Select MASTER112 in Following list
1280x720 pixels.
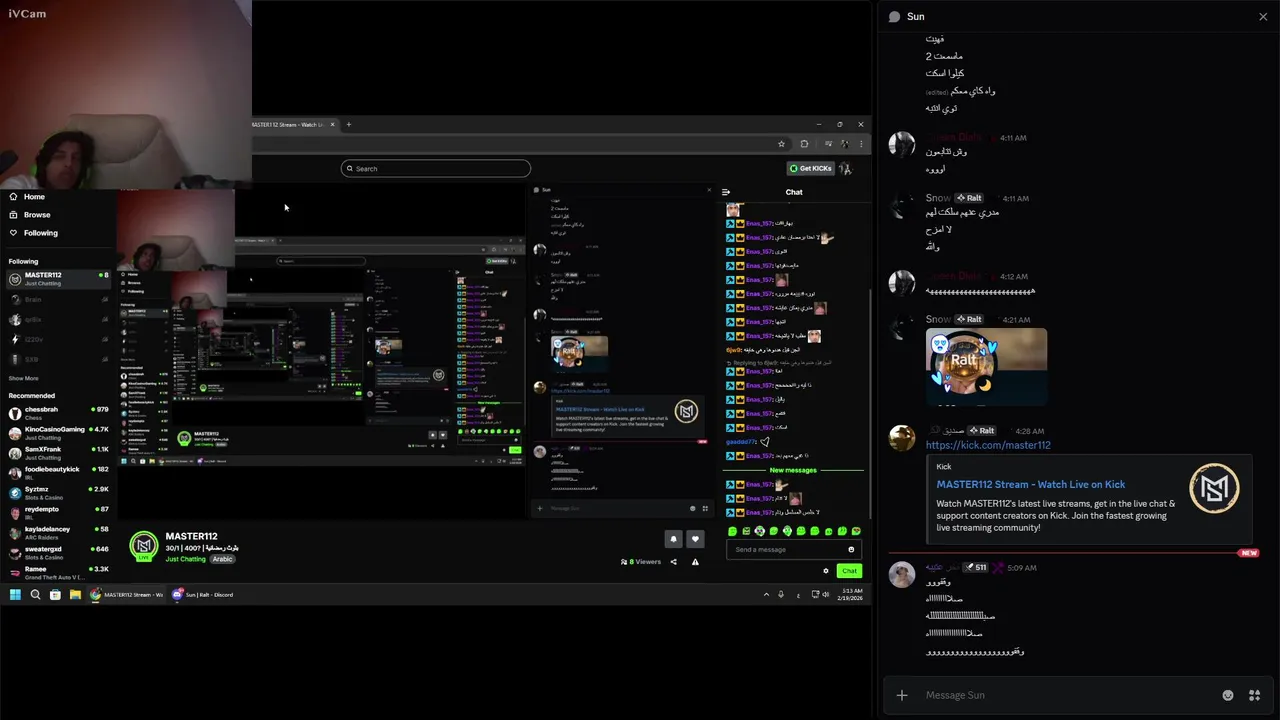tap(58, 279)
